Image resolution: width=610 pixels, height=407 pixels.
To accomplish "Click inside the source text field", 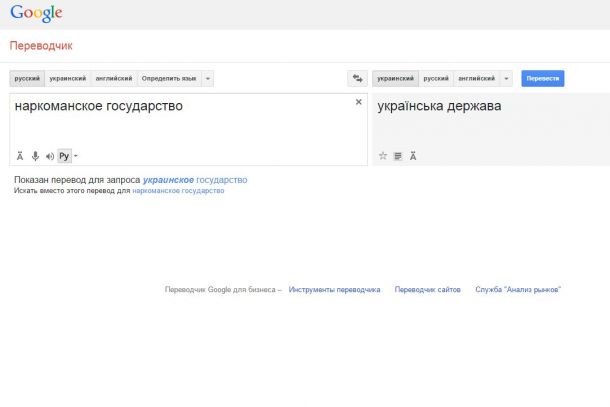I will pyautogui.click(x=188, y=129).
